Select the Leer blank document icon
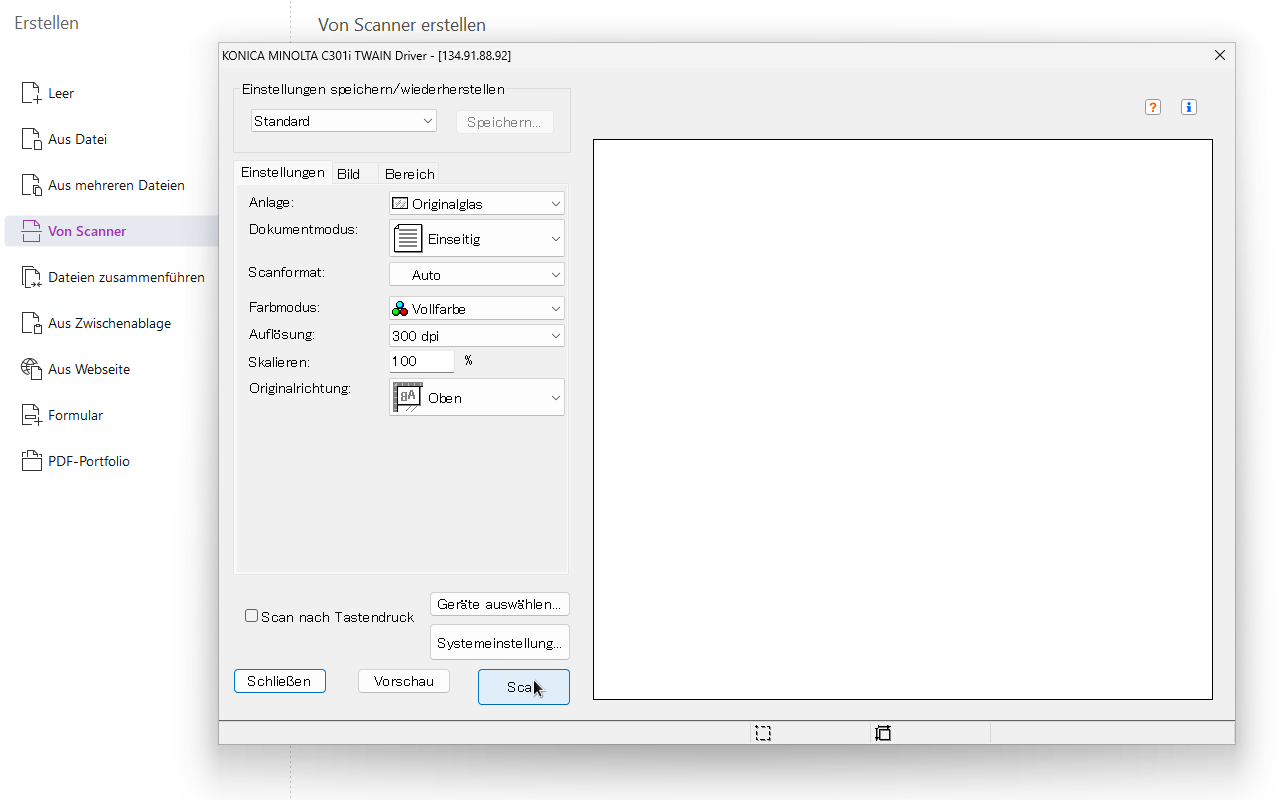1280x800 pixels. coord(31,93)
